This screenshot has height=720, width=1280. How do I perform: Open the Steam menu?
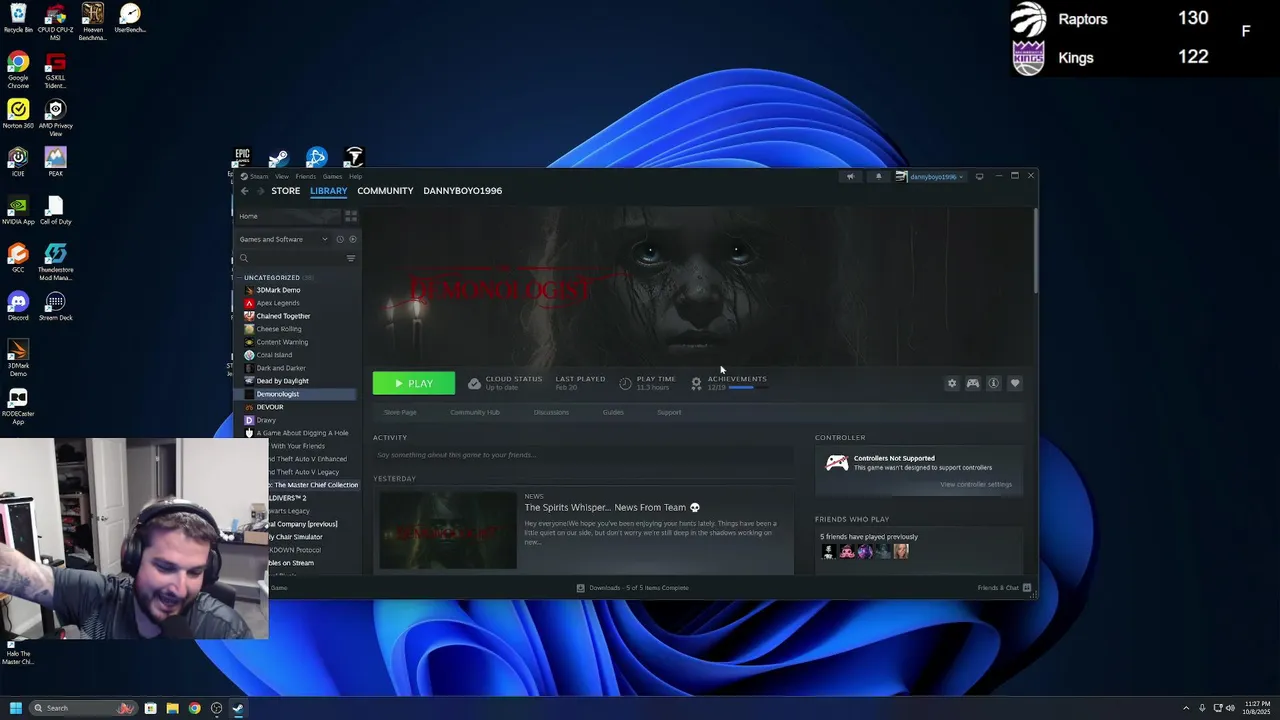(x=258, y=176)
